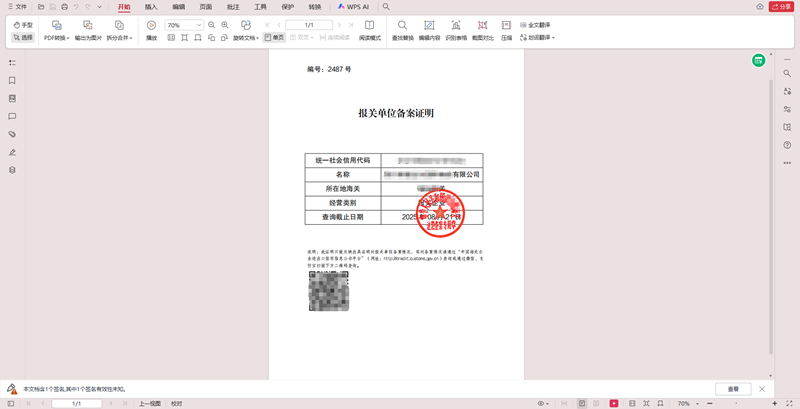Activate the 选择 selection tool
Viewport: 800px width, 409px height.
[x=23, y=37]
